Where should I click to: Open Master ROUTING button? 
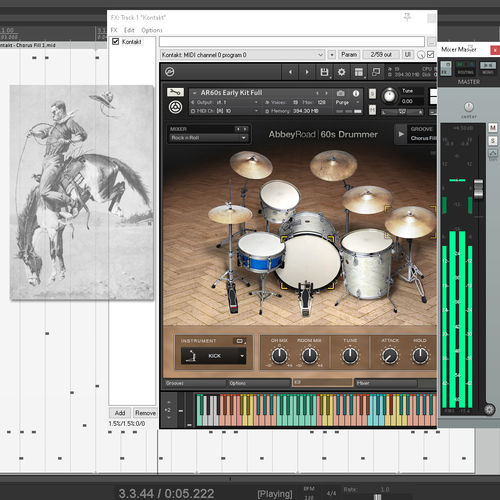pos(465,68)
